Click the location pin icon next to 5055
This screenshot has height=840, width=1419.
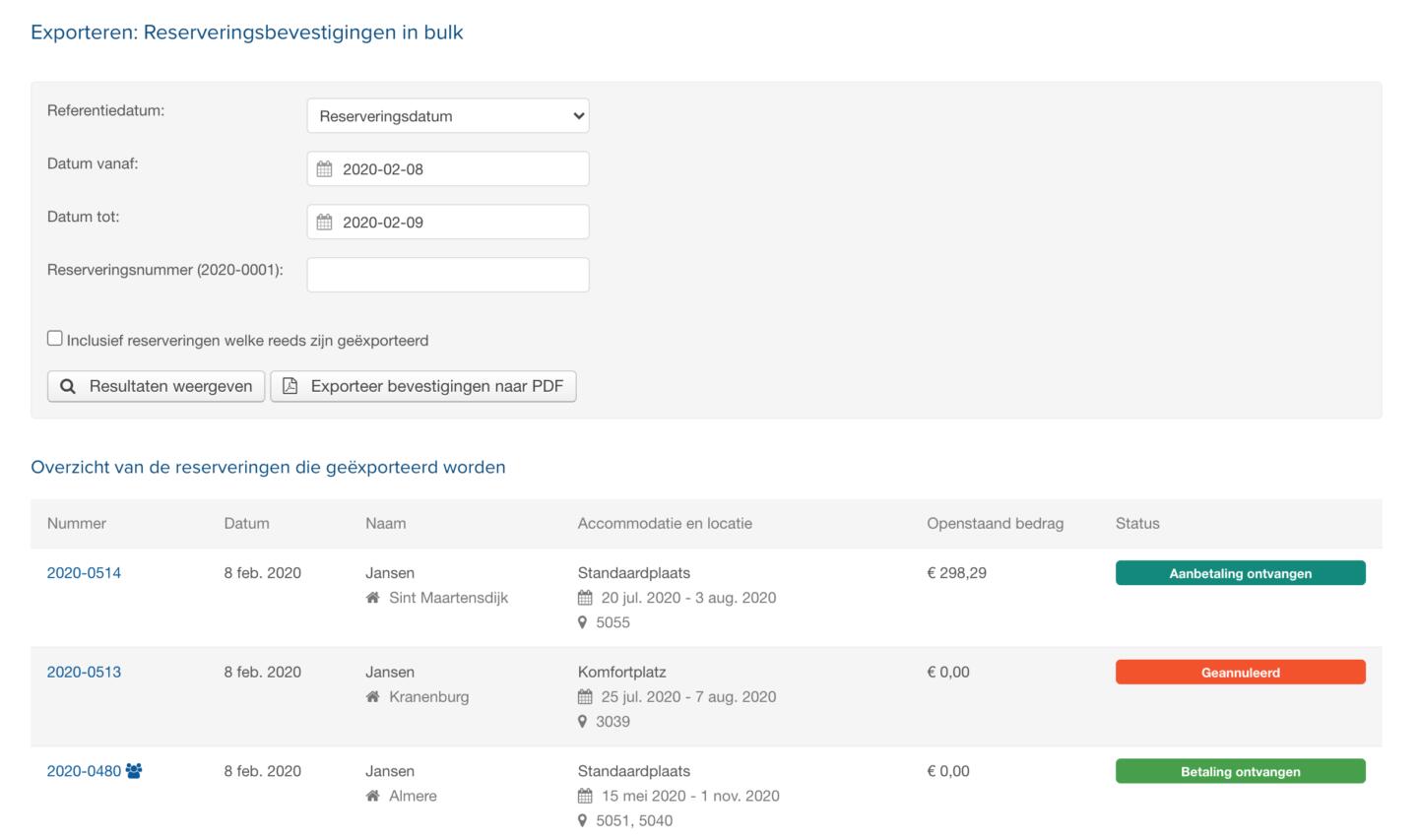(x=583, y=622)
